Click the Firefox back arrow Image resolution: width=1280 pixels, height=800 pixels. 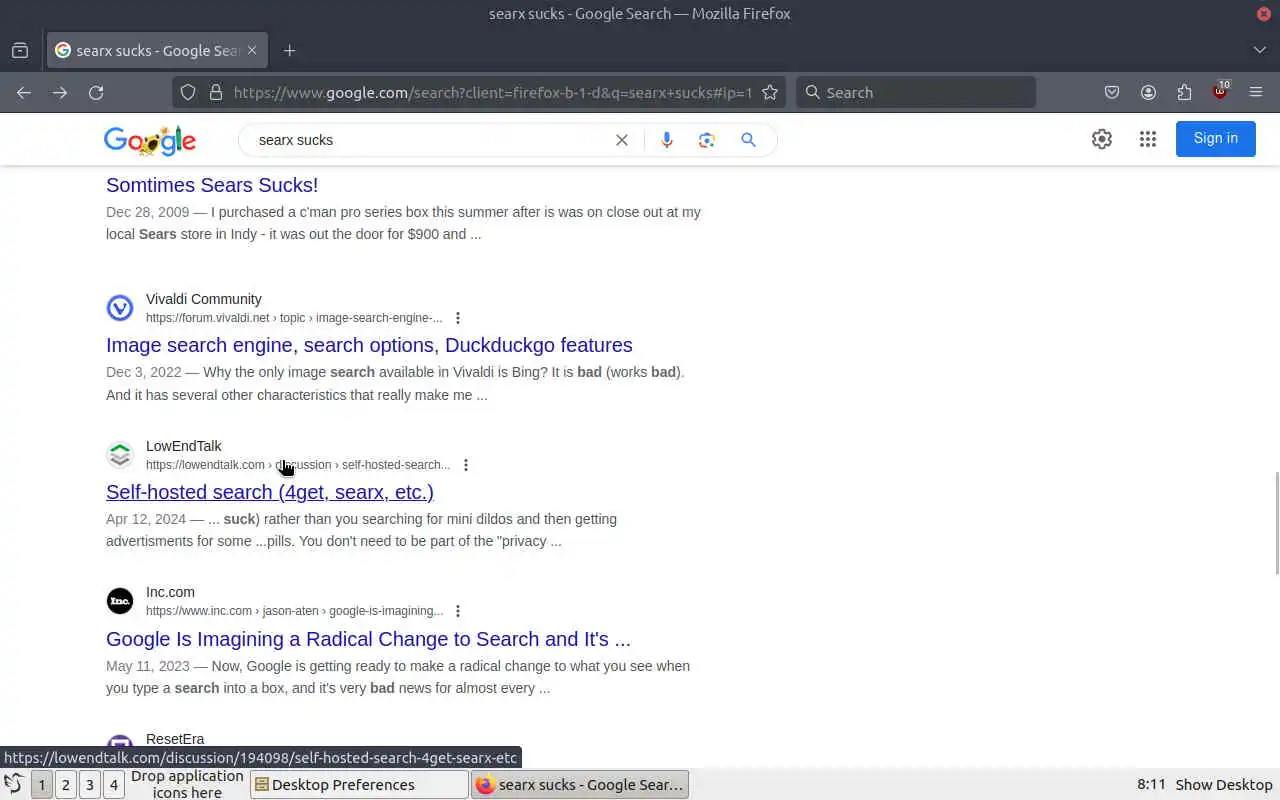(x=24, y=92)
